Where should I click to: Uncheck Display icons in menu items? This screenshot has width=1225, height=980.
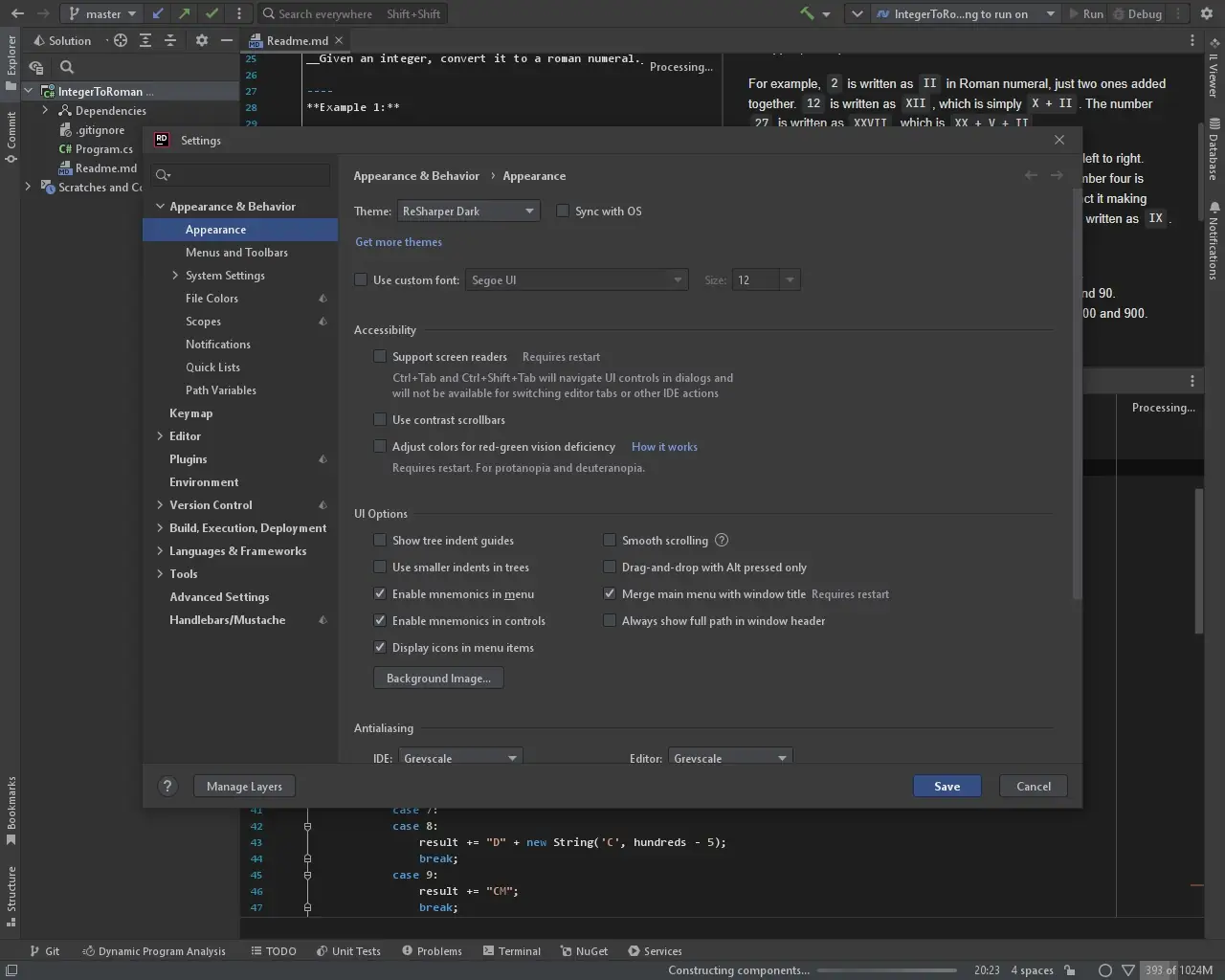(x=380, y=647)
